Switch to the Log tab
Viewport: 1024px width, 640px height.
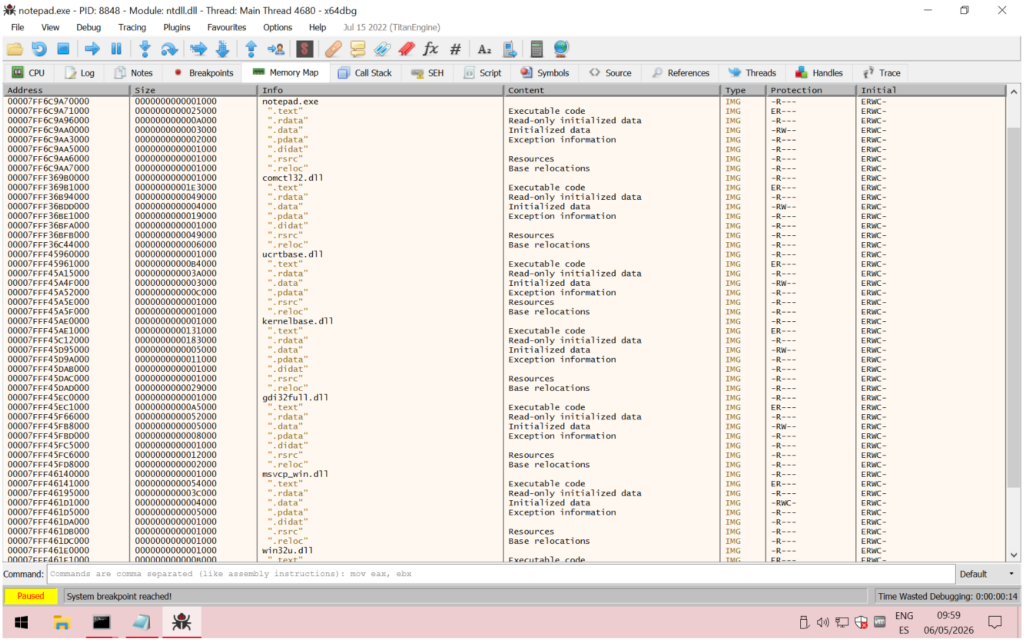[x=80, y=72]
